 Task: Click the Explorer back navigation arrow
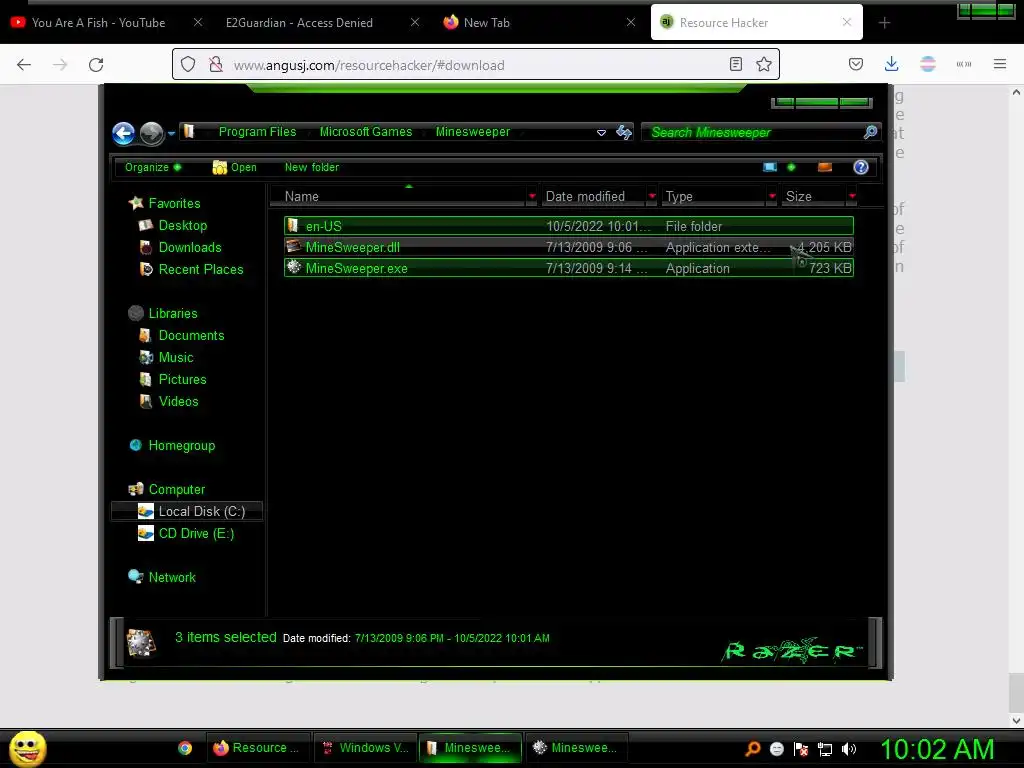123,133
